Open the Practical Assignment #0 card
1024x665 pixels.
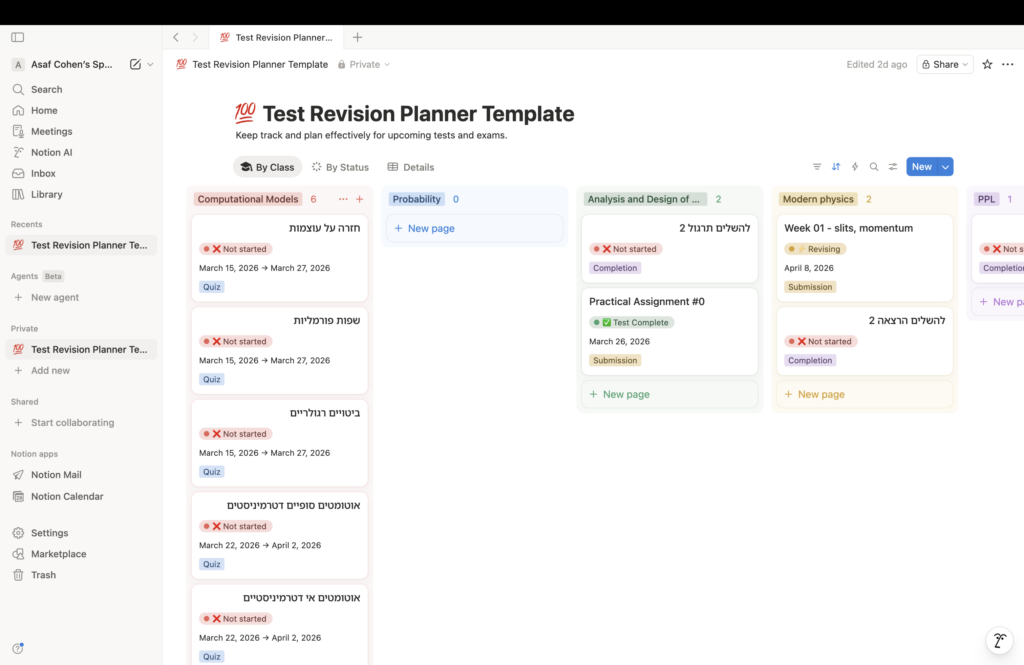645,301
